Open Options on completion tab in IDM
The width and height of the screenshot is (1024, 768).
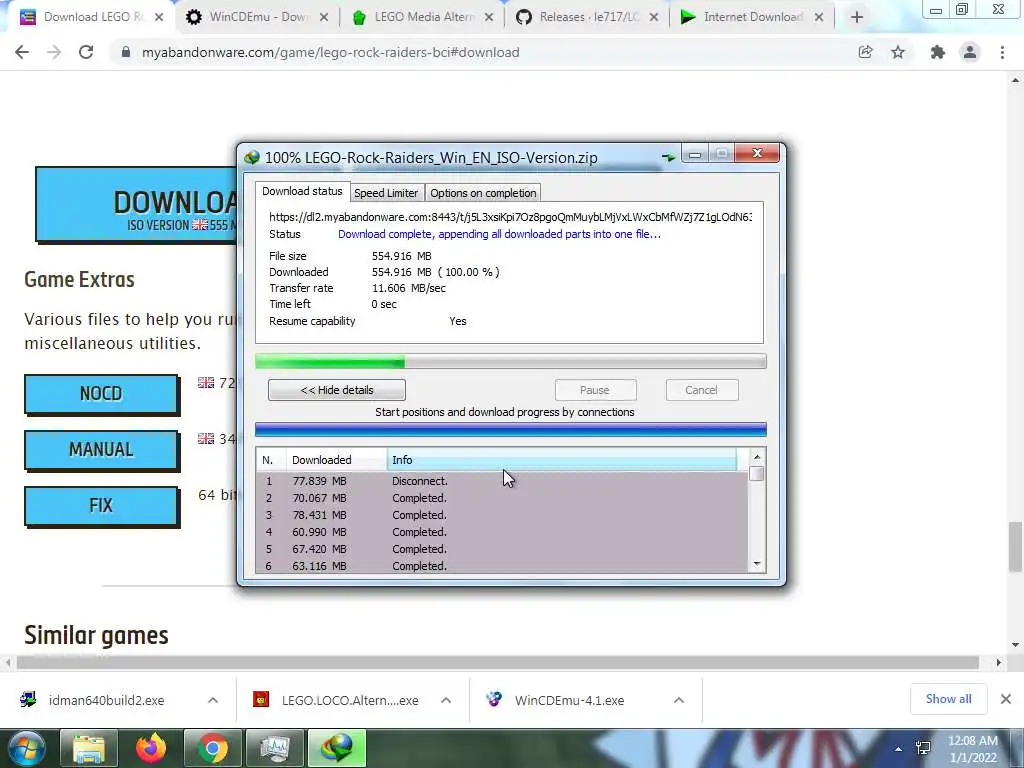483,193
